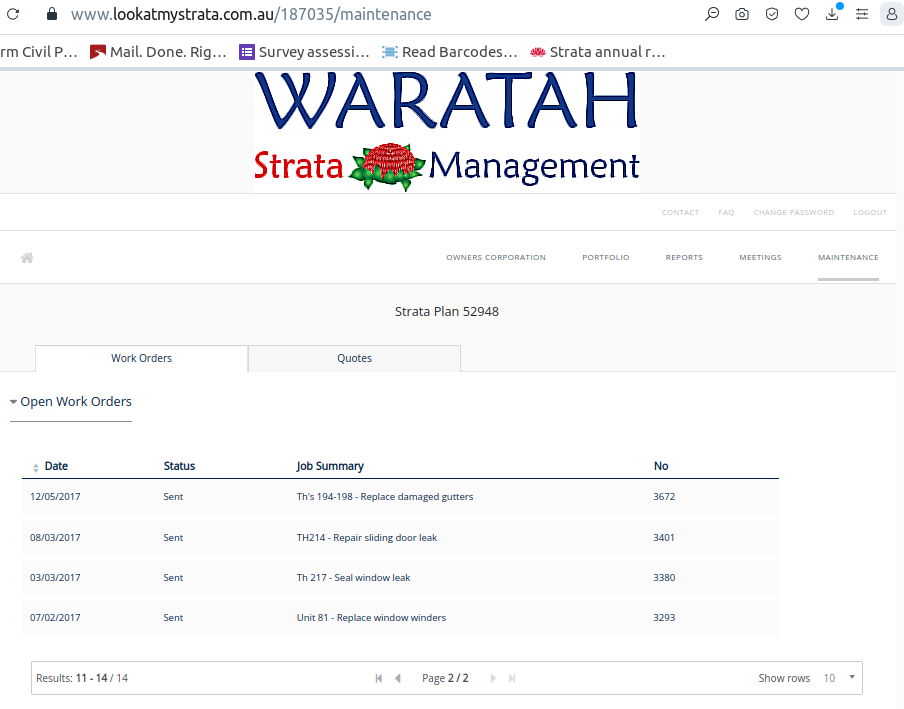The width and height of the screenshot is (904, 709).
Task: Click the Change Password link
Action: [794, 213]
